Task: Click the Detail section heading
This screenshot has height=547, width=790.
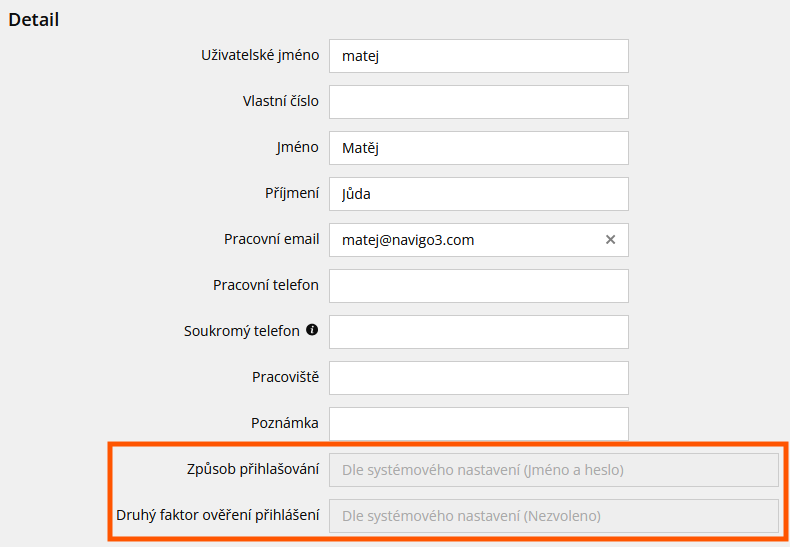Action: 34,19
